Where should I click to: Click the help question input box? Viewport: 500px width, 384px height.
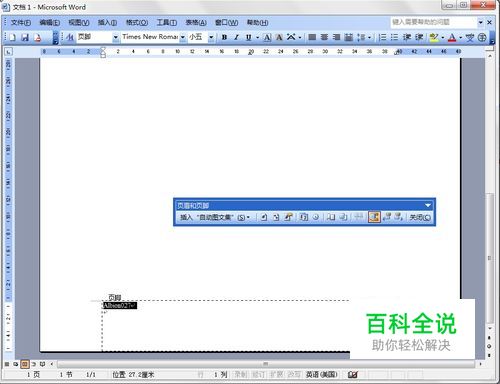click(434, 22)
